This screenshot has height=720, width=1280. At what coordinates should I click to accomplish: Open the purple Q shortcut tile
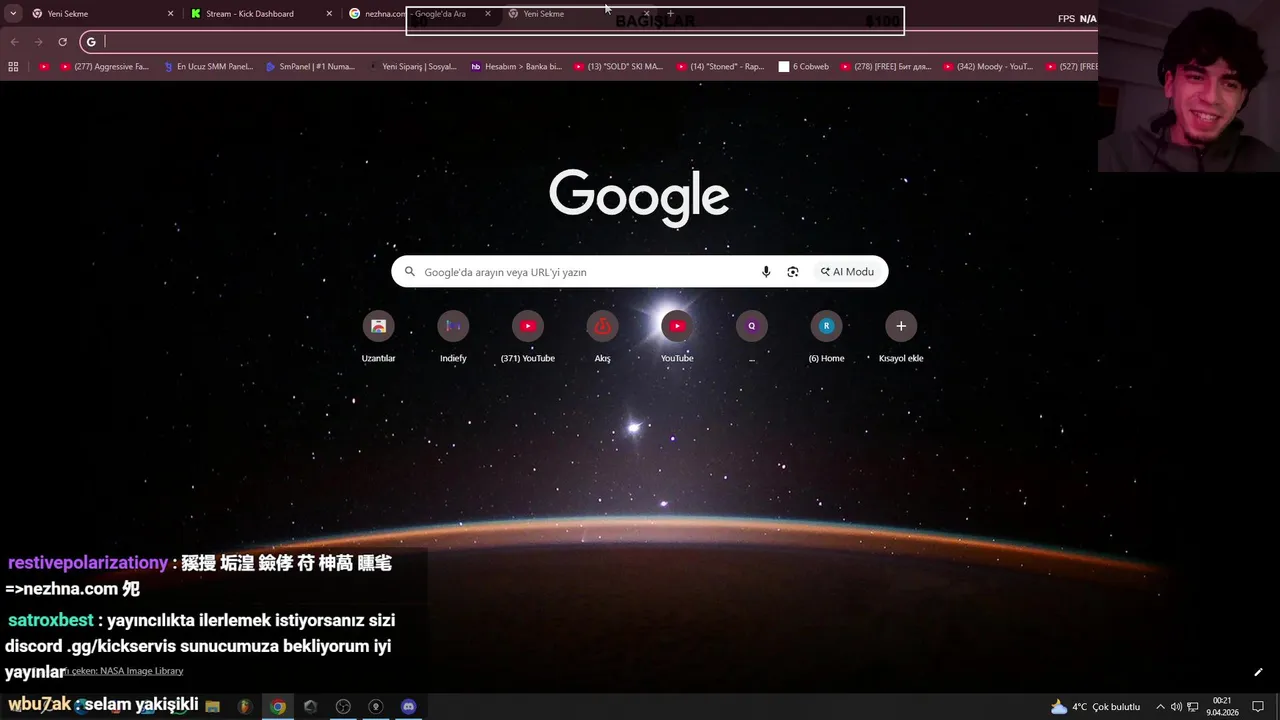752,336
